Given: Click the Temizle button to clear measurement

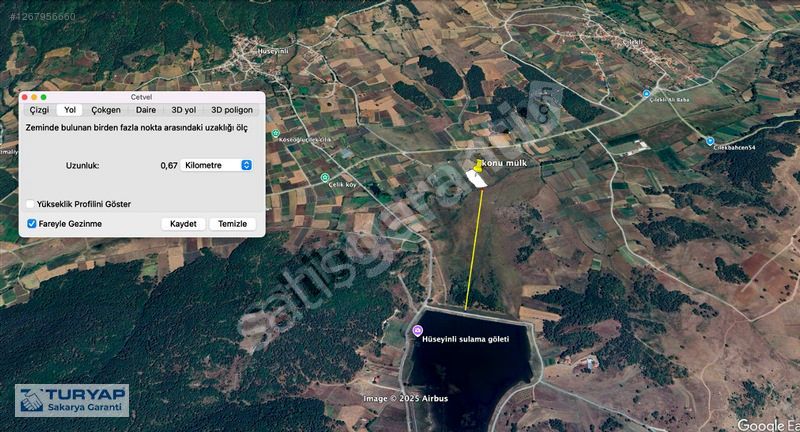Looking at the screenshot, I should click(x=233, y=224).
